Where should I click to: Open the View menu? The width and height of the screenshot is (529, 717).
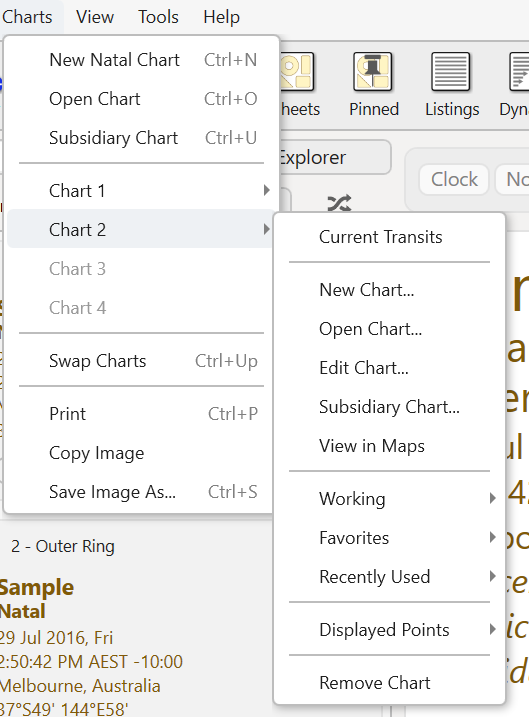95,17
